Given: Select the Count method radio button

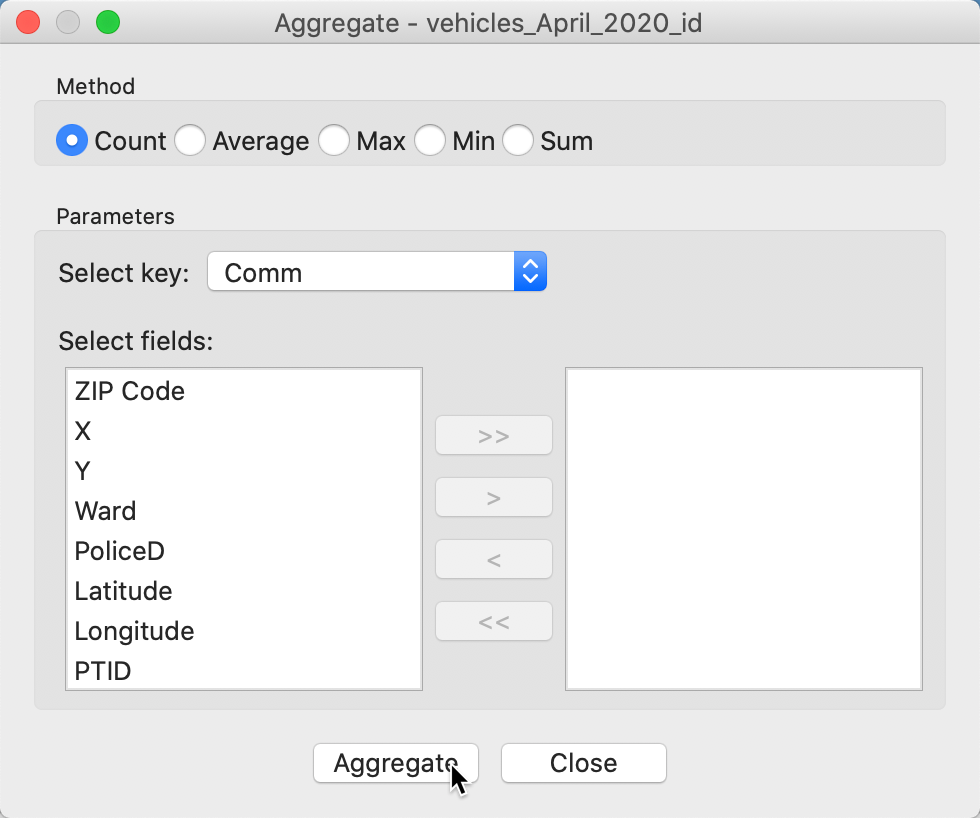Looking at the screenshot, I should point(72,140).
